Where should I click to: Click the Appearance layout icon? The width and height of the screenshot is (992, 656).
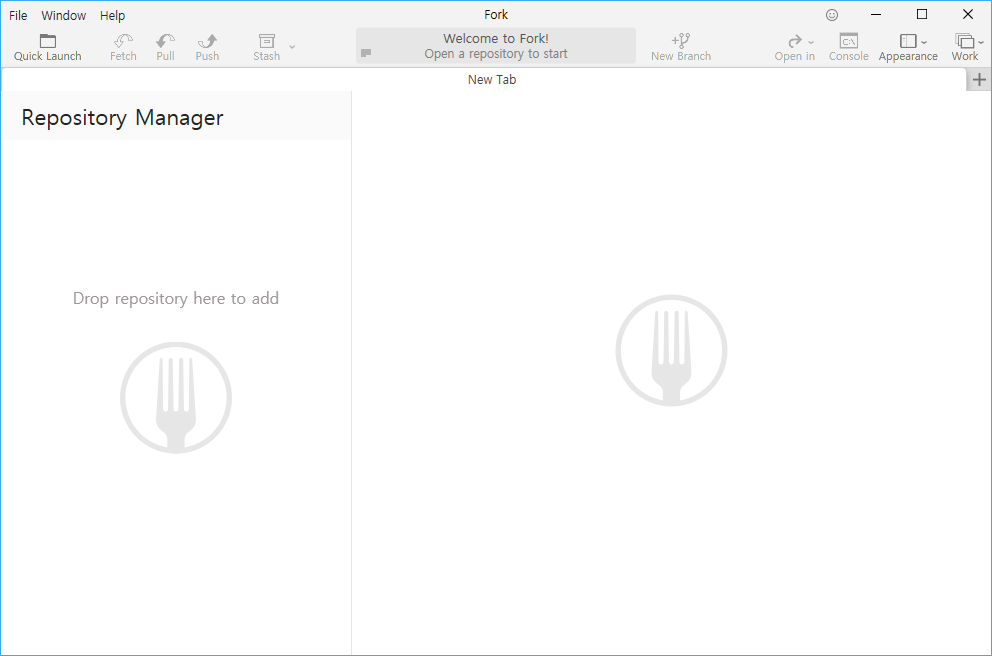pos(908,41)
